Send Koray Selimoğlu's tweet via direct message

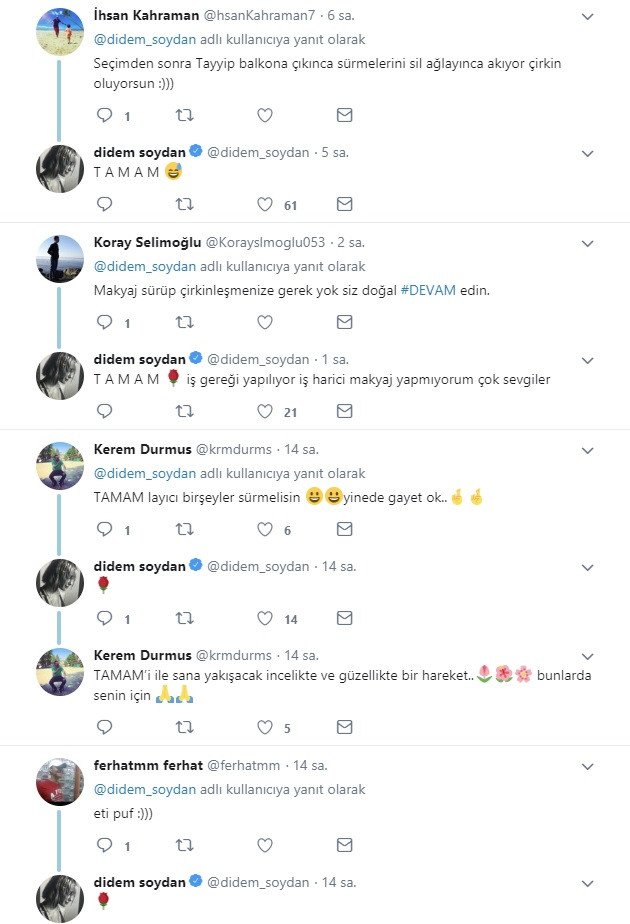click(x=344, y=323)
